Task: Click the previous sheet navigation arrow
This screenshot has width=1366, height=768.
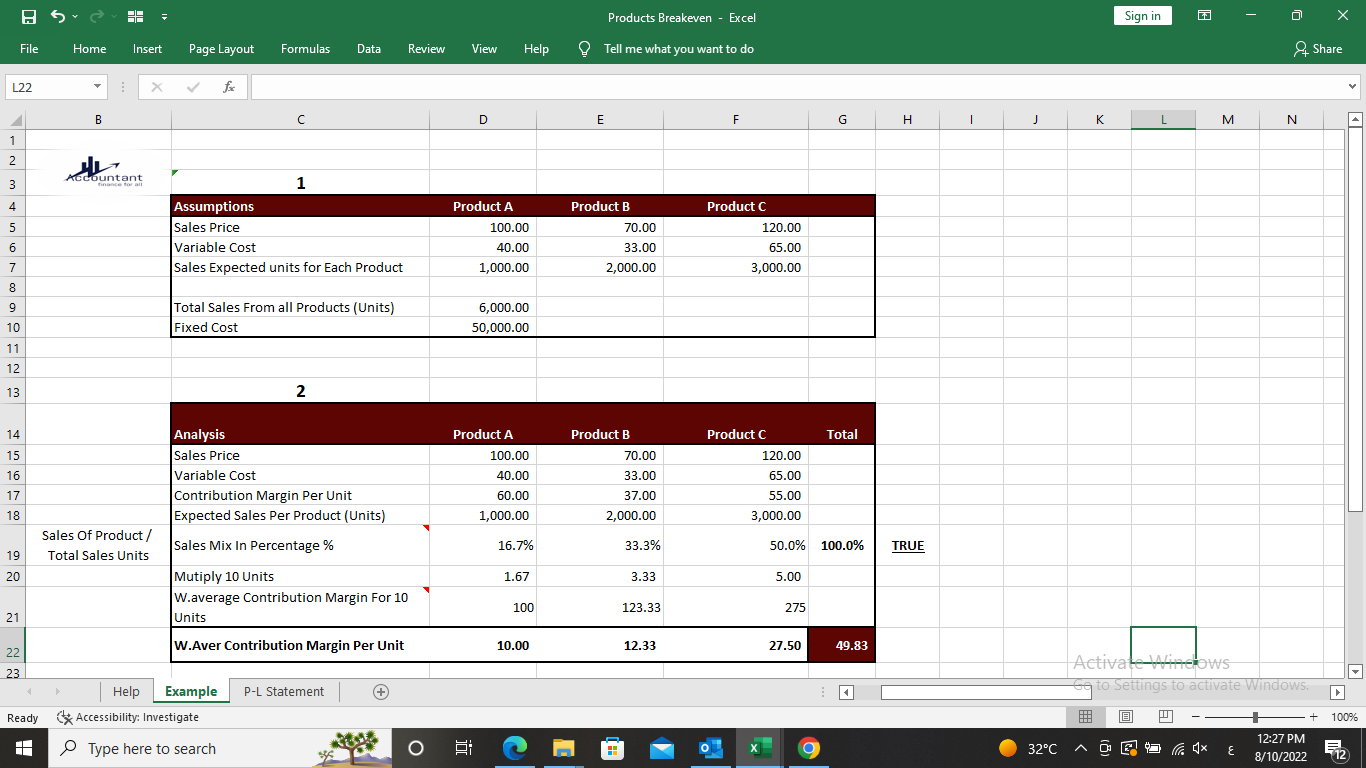Action: pos(28,691)
